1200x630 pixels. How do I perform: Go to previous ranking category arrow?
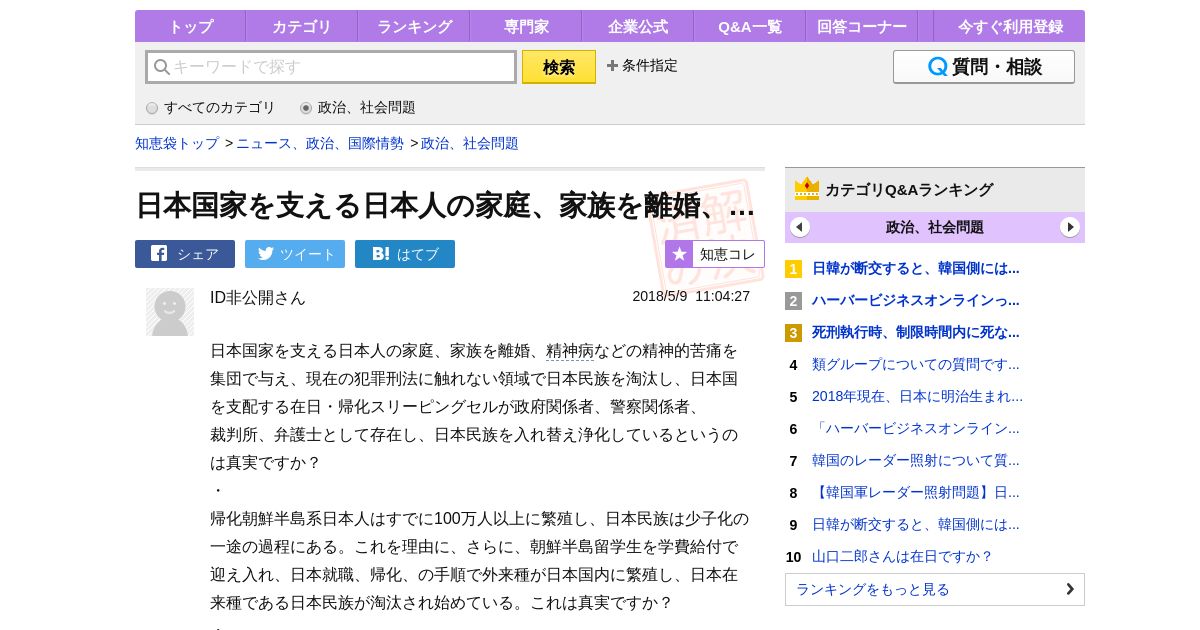pyautogui.click(x=800, y=227)
